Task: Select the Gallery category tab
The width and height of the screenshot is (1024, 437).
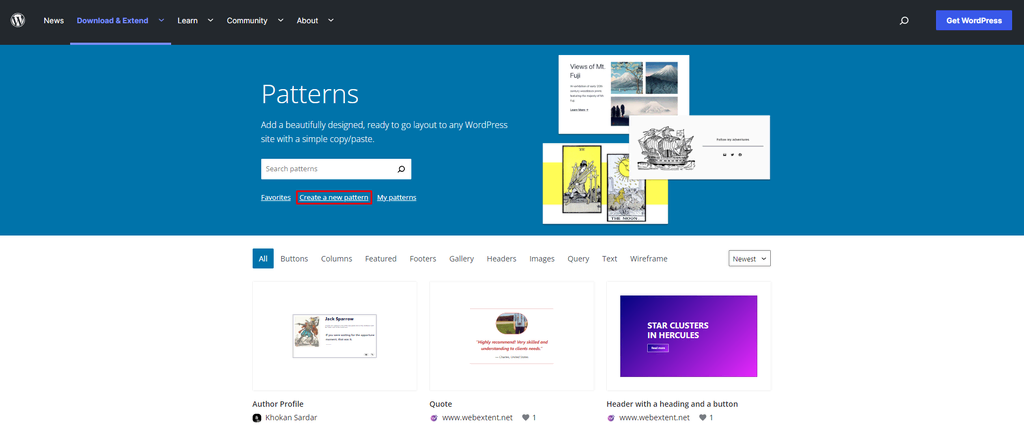Action: coord(462,259)
